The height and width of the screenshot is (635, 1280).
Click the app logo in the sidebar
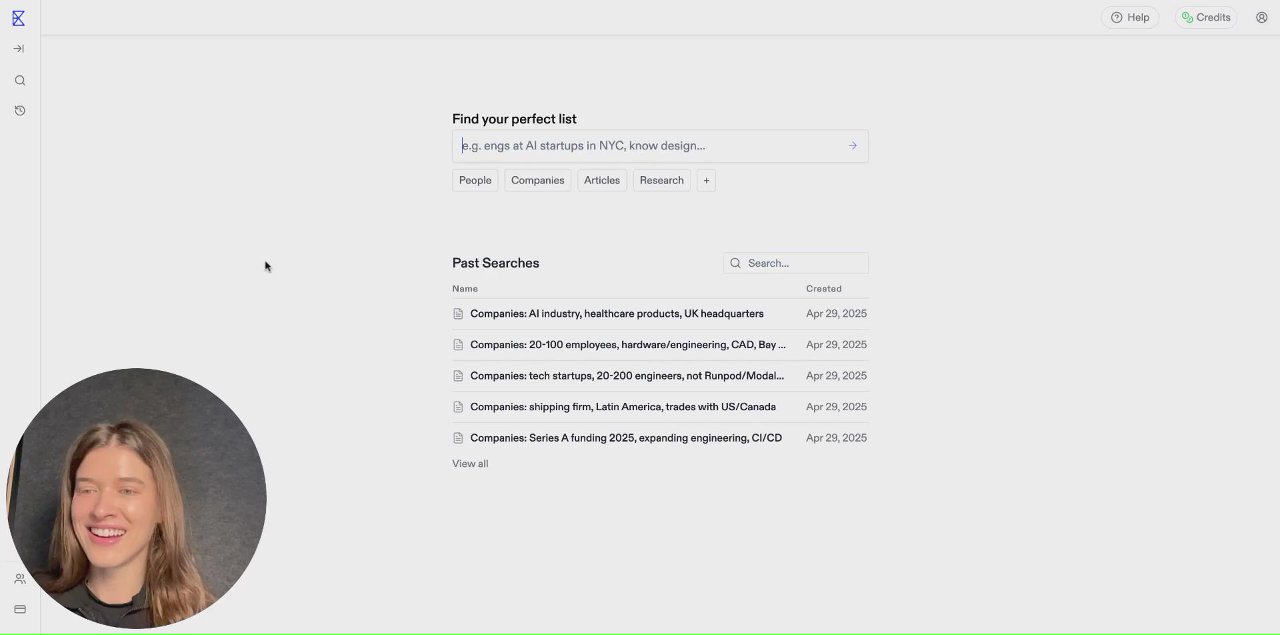tap(18, 18)
